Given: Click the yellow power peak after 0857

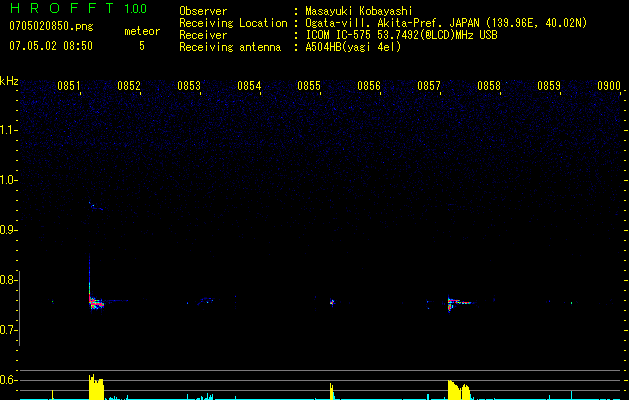Looking at the screenshot, I should tap(459, 390).
